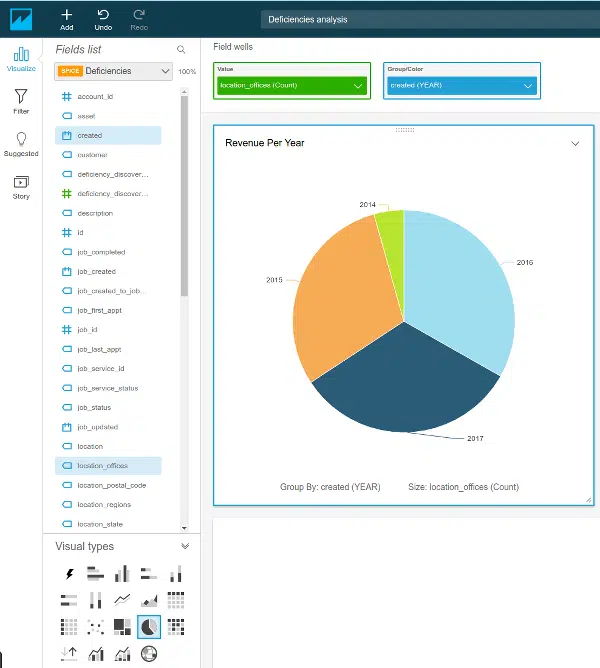Select the KPI arrows visual type
The width and height of the screenshot is (600, 668).
[69, 654]
